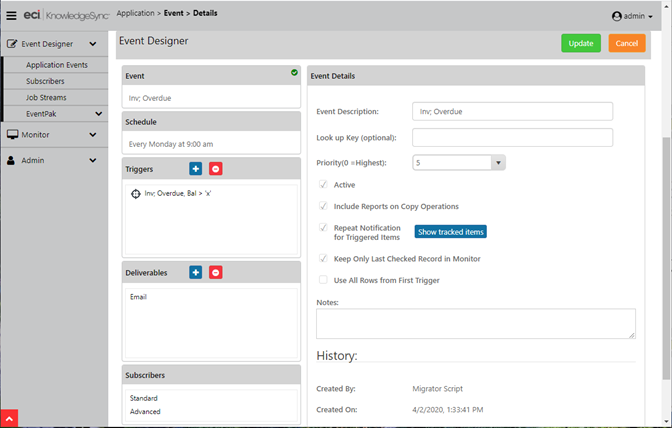Screen dimensions: 672x428
Task: Collapse the Event Designer sidebar section
Action: click(93, 44)
